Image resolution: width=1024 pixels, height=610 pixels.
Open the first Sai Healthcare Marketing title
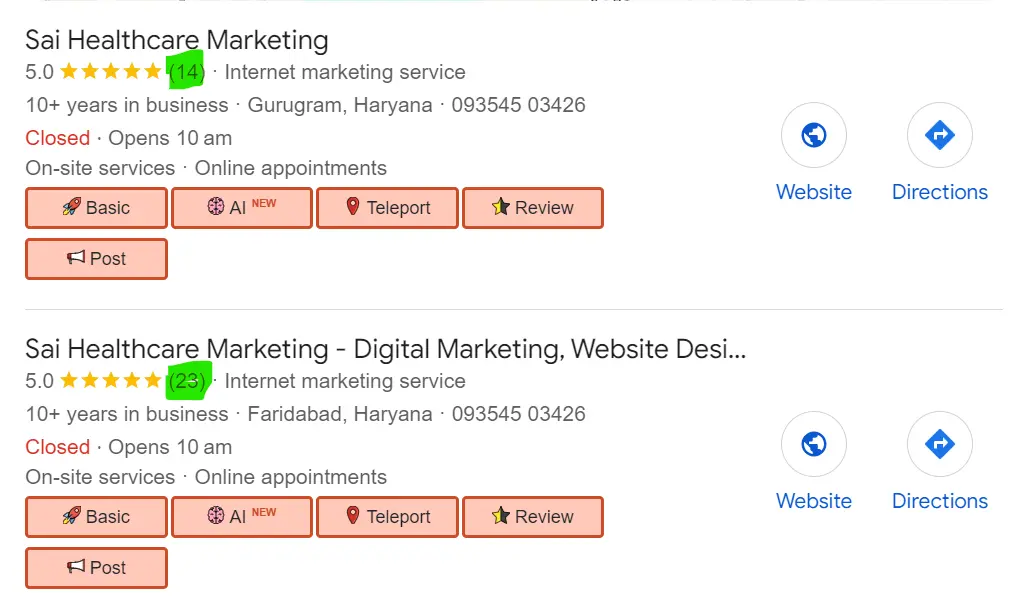pos(177,40)
